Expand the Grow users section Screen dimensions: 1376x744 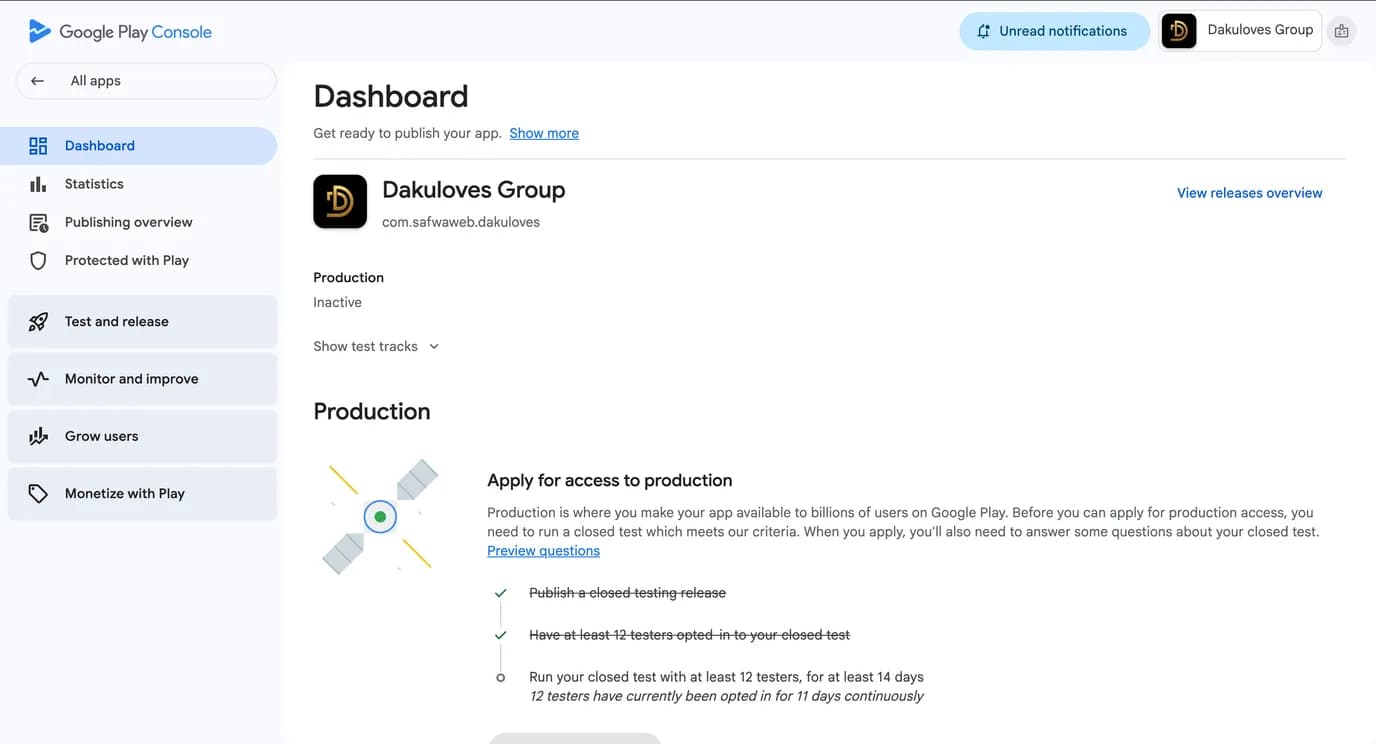[142, 436]
